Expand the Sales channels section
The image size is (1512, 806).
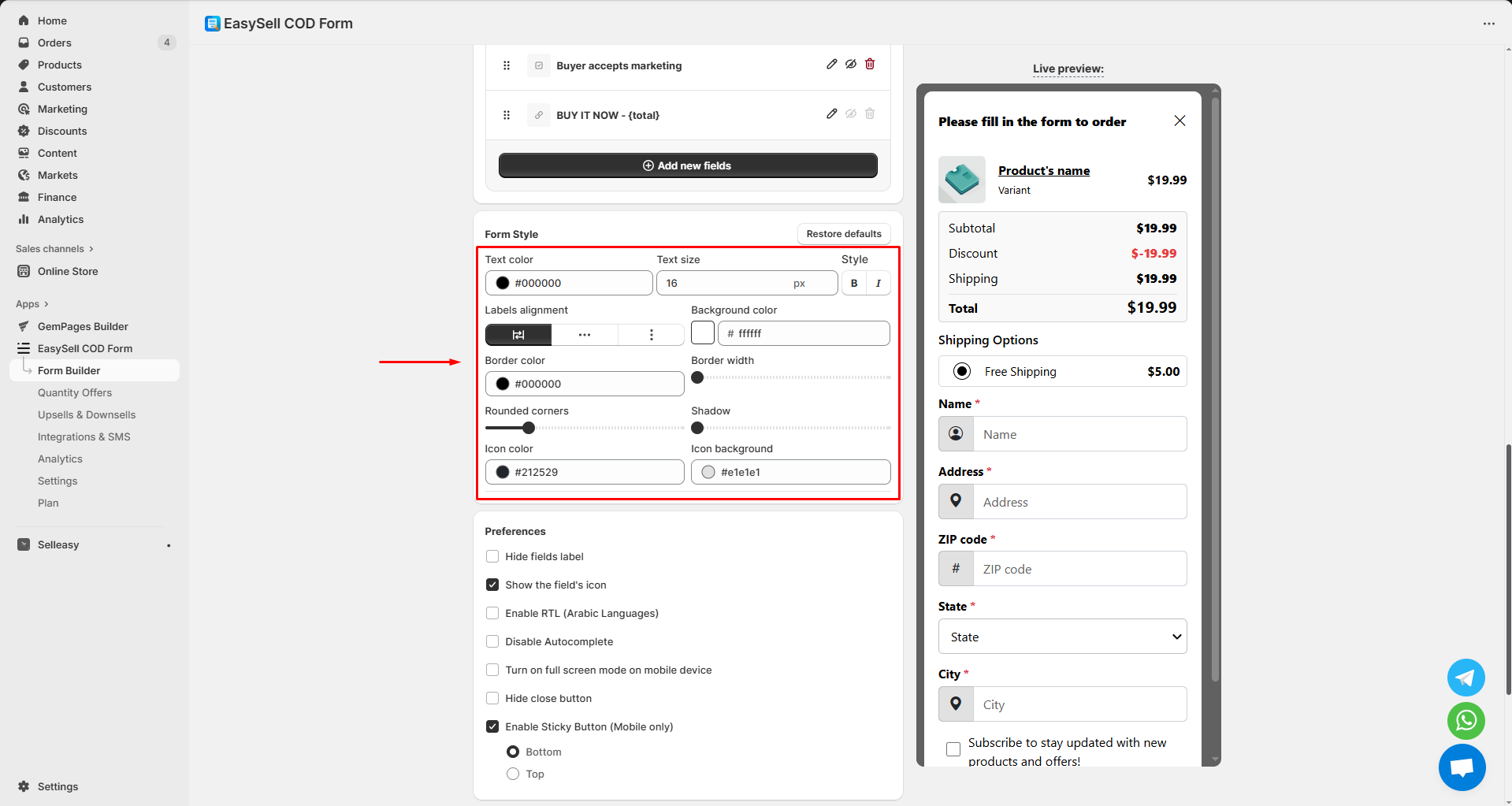(x=54, y=249)
